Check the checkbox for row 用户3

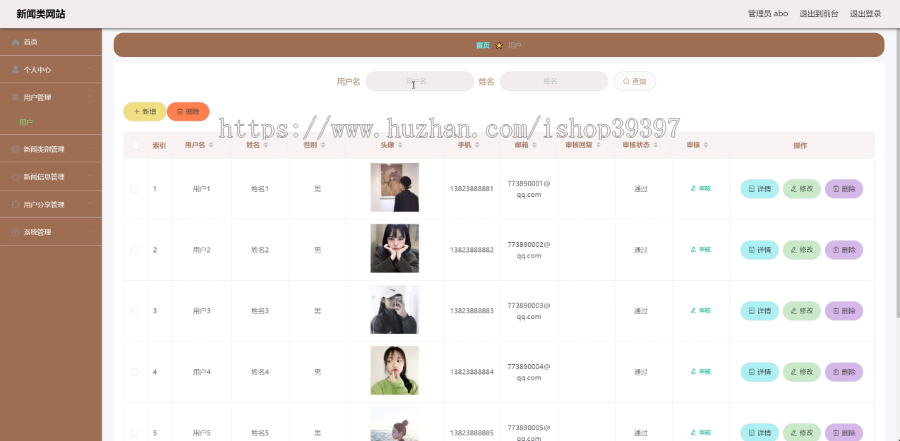coord(135,311)
